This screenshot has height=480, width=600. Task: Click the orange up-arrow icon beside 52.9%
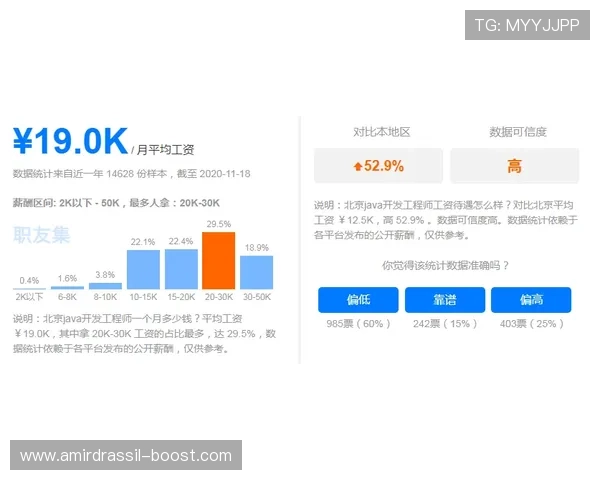358,166
